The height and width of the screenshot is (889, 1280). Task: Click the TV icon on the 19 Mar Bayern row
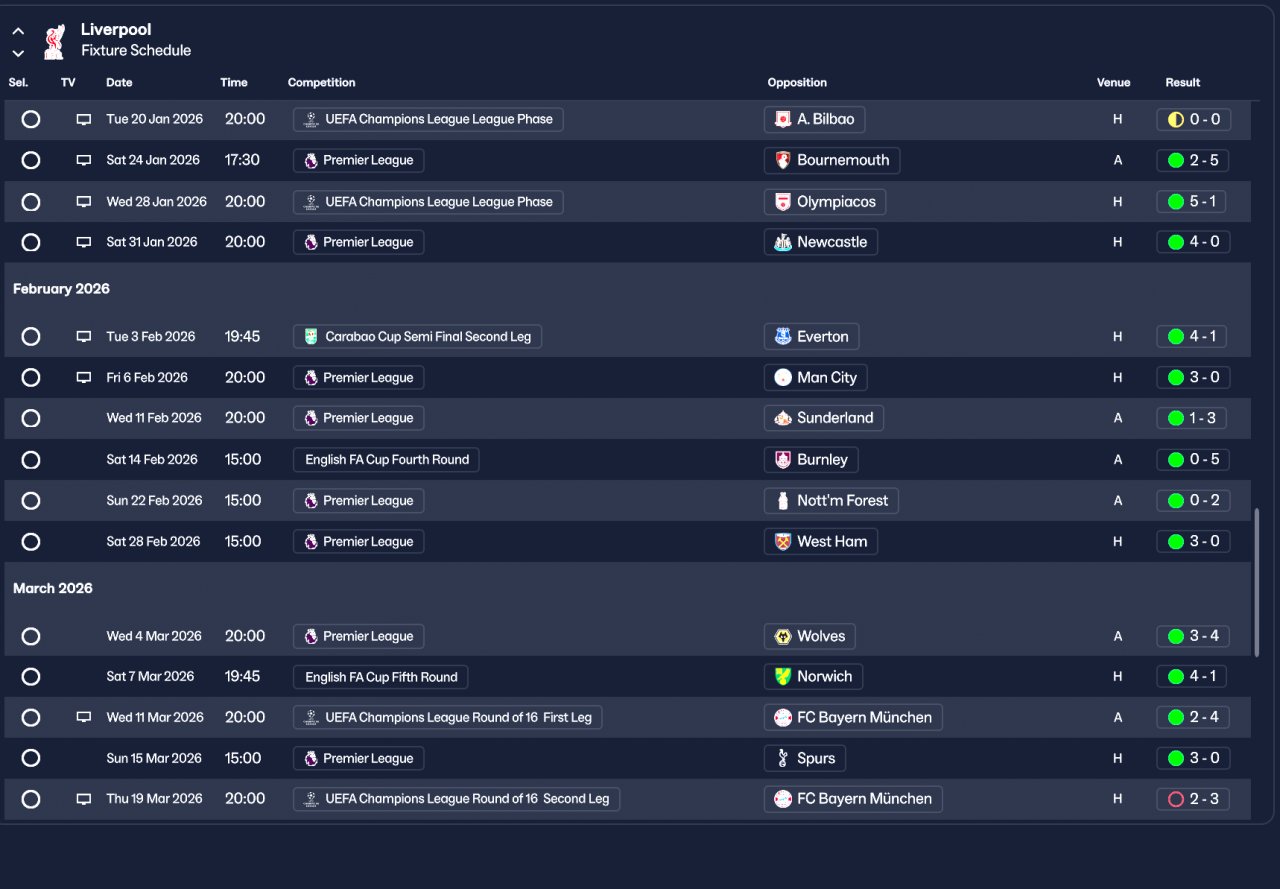pyautogui.click(x=84, y=799)
